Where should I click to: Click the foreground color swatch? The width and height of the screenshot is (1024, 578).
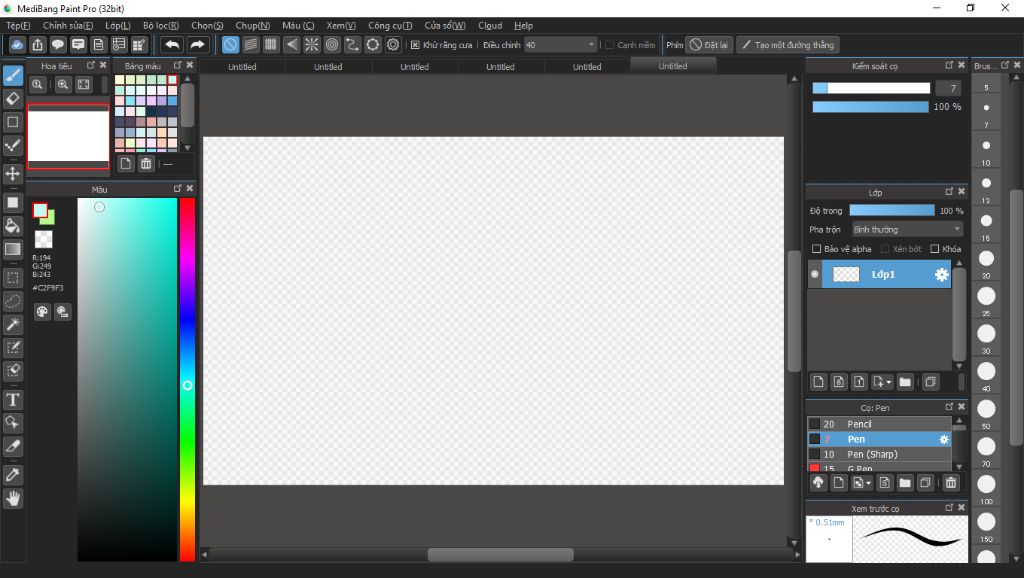40,210
